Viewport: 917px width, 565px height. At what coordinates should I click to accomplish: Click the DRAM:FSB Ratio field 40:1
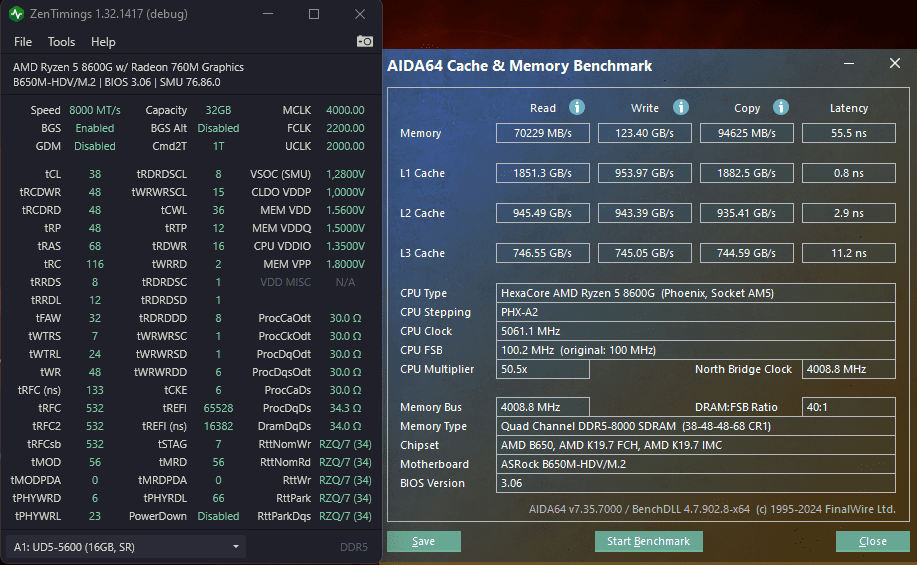(849, 407)
